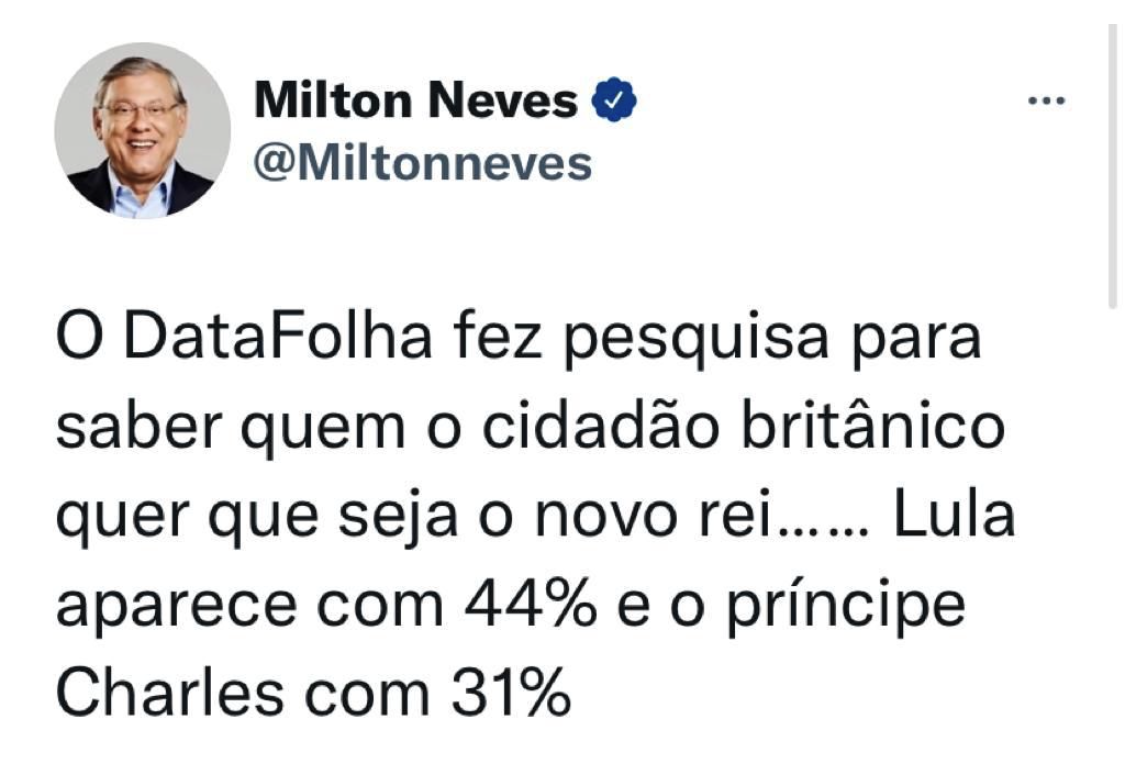Click the word britânico in the tweet
Image resolution: width=1124 pixels, height=770 pixels.
tap(872, 426)
